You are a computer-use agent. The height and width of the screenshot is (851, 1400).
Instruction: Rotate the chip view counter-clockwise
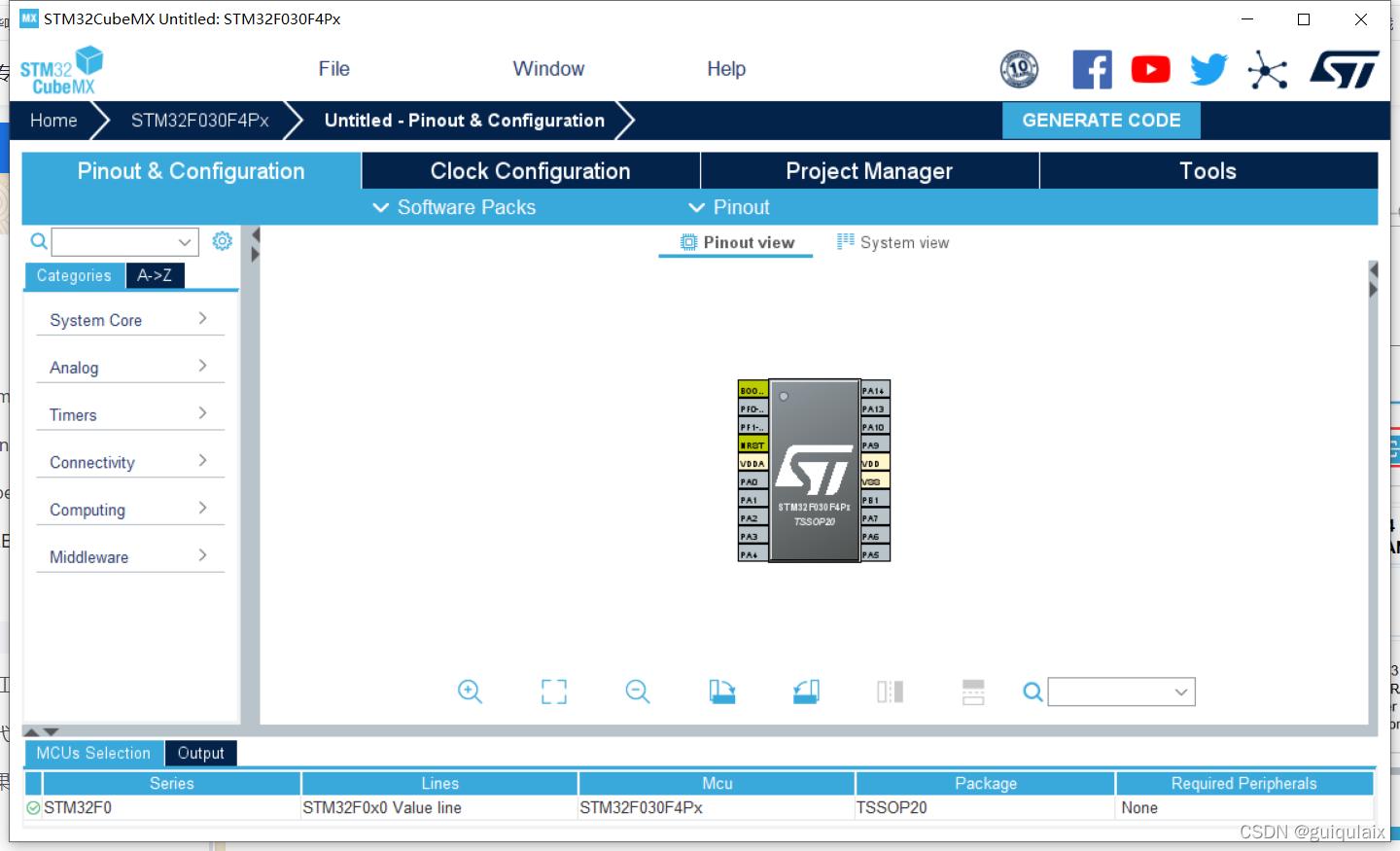coord(806,691)
